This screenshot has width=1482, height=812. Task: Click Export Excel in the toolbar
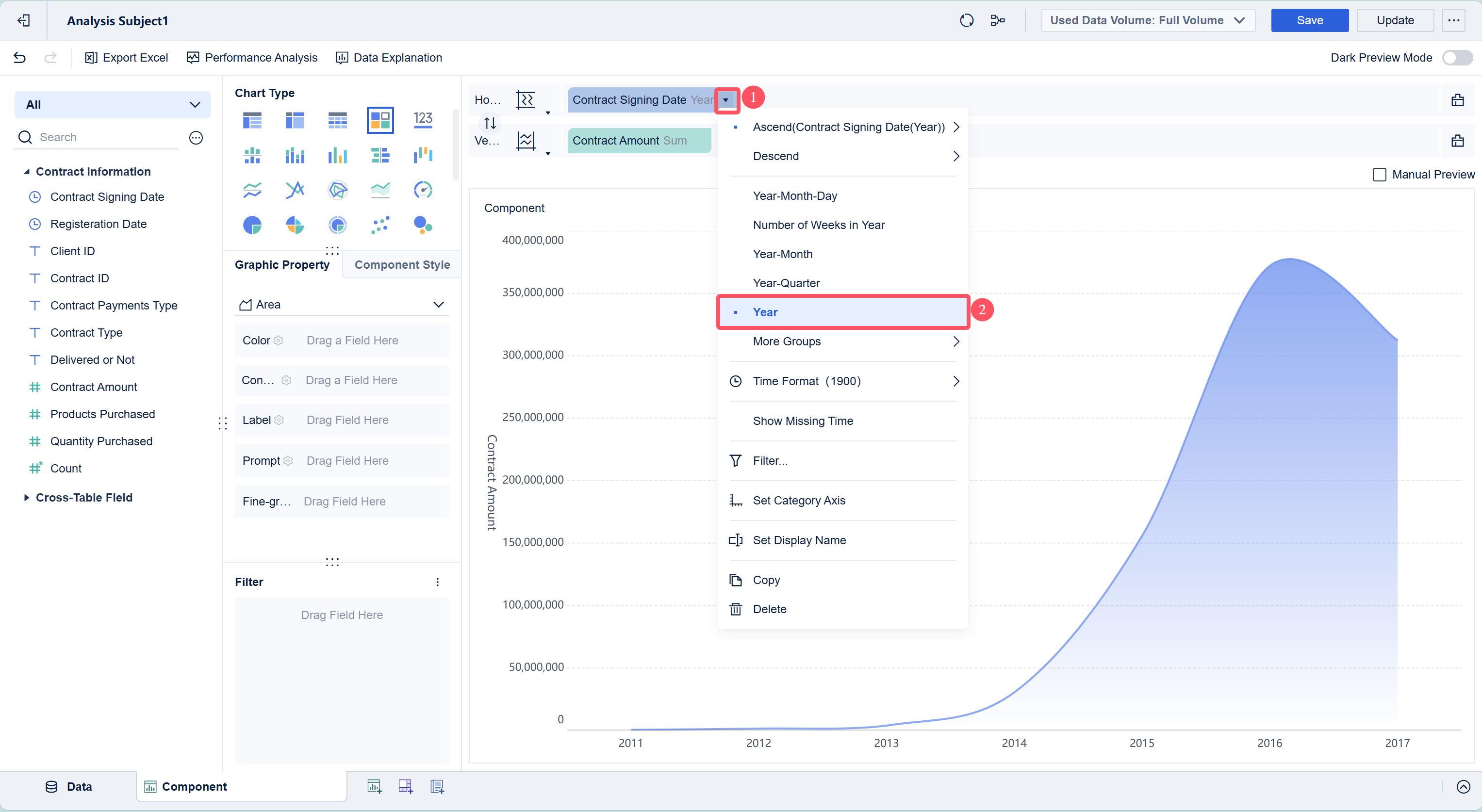127,58
